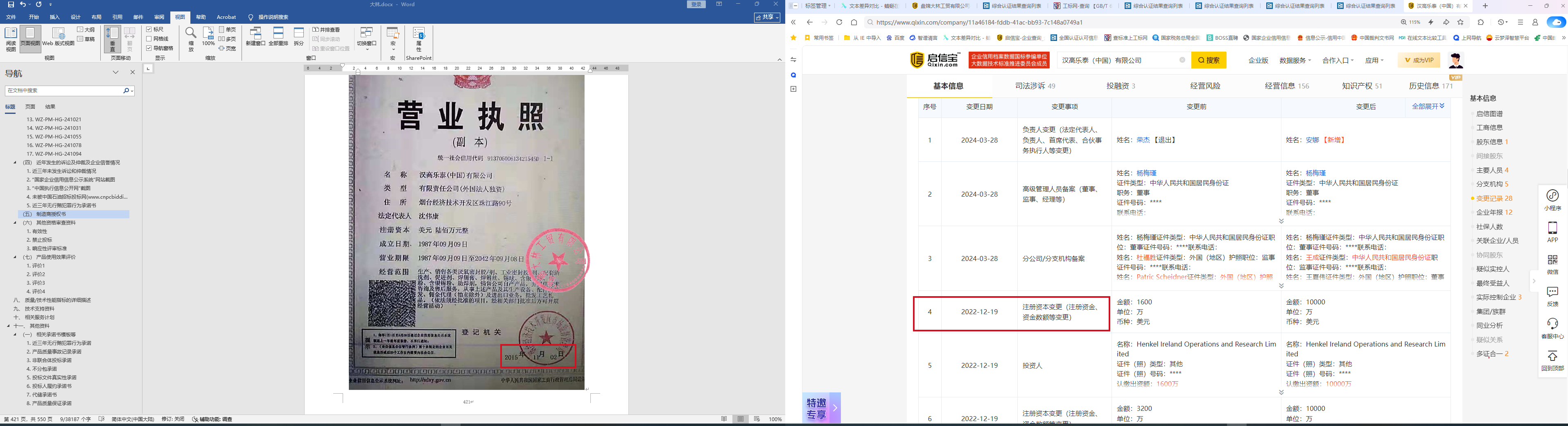Screen dimensions: 1568x426
Task: Switch to 盘锦大林工贸有限公司 browser tab
Action: point(941,5)
